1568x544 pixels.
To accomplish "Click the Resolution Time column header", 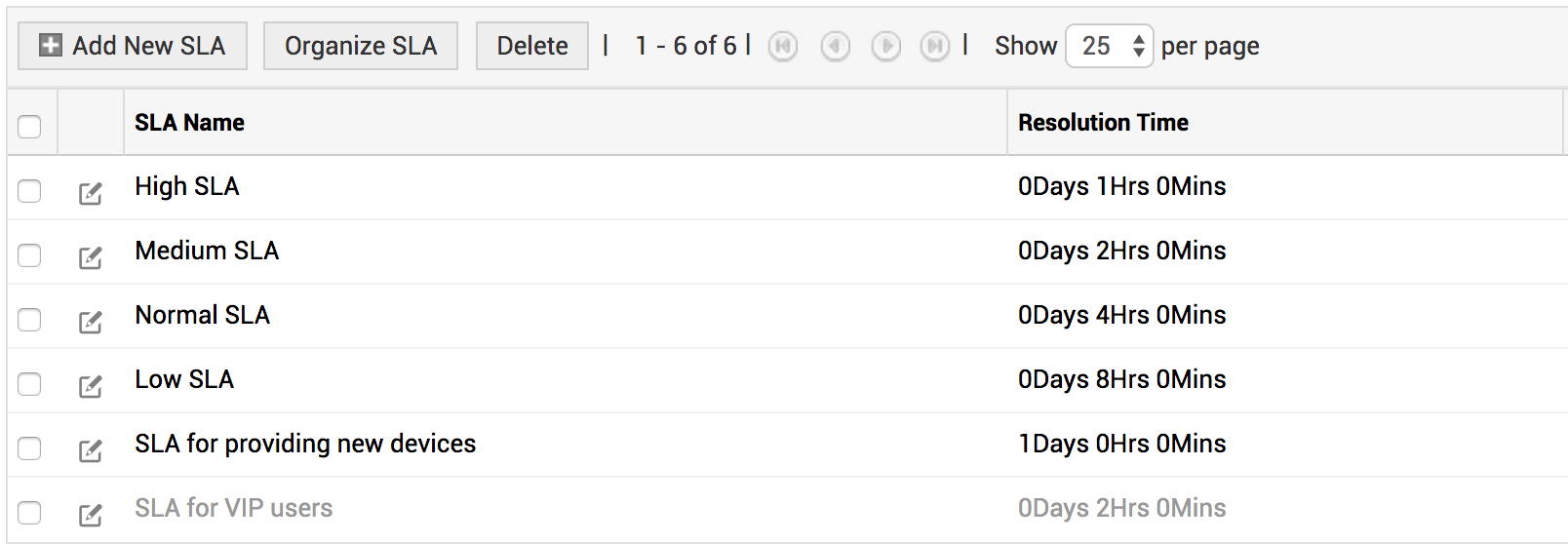I will [1103, 123].
